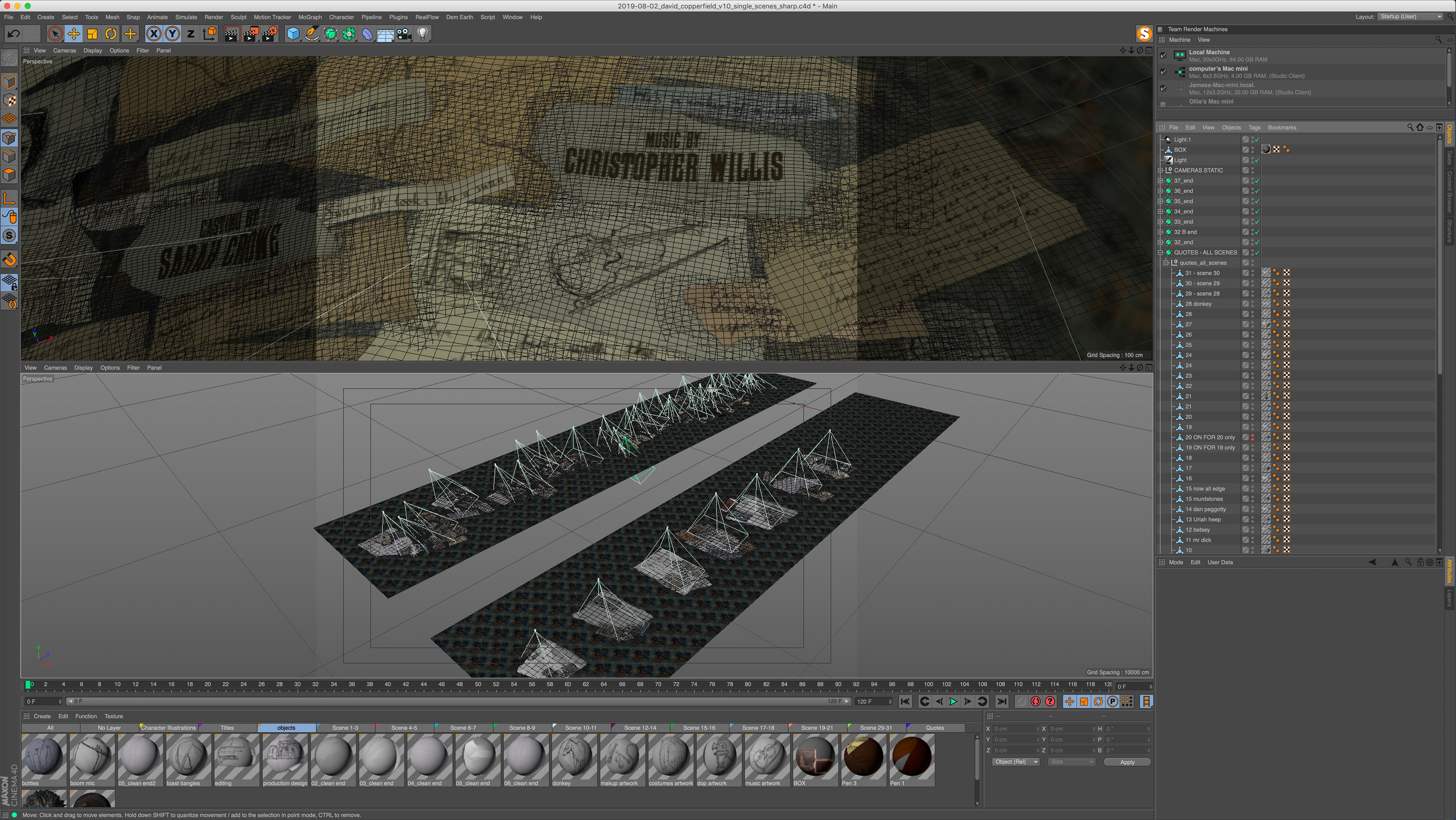Check Ollie's Mac mini render machine
This screenshot has width=1456, height=820.
pos(1163,104)
